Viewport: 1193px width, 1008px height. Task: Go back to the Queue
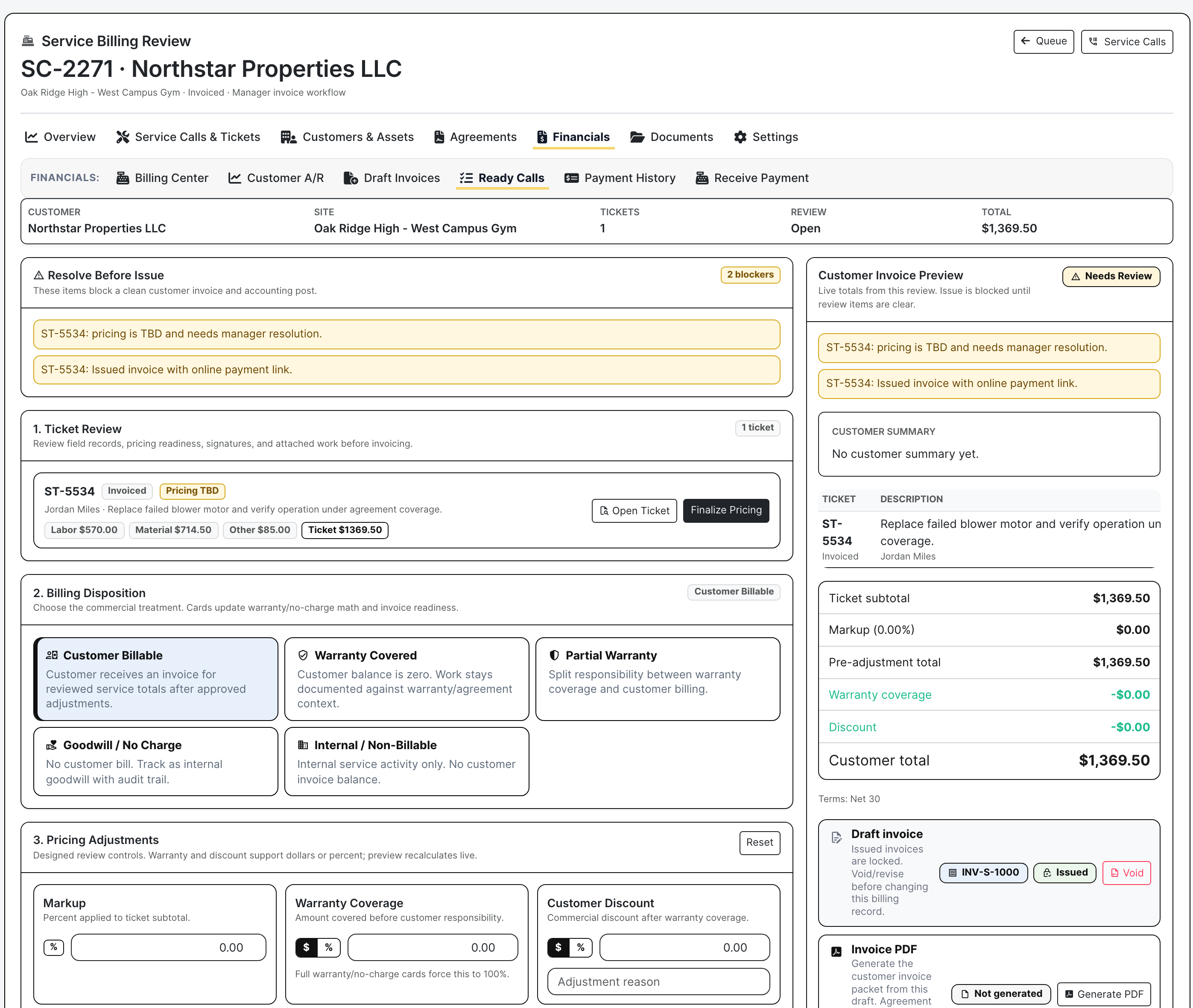tap(1044, 41)
